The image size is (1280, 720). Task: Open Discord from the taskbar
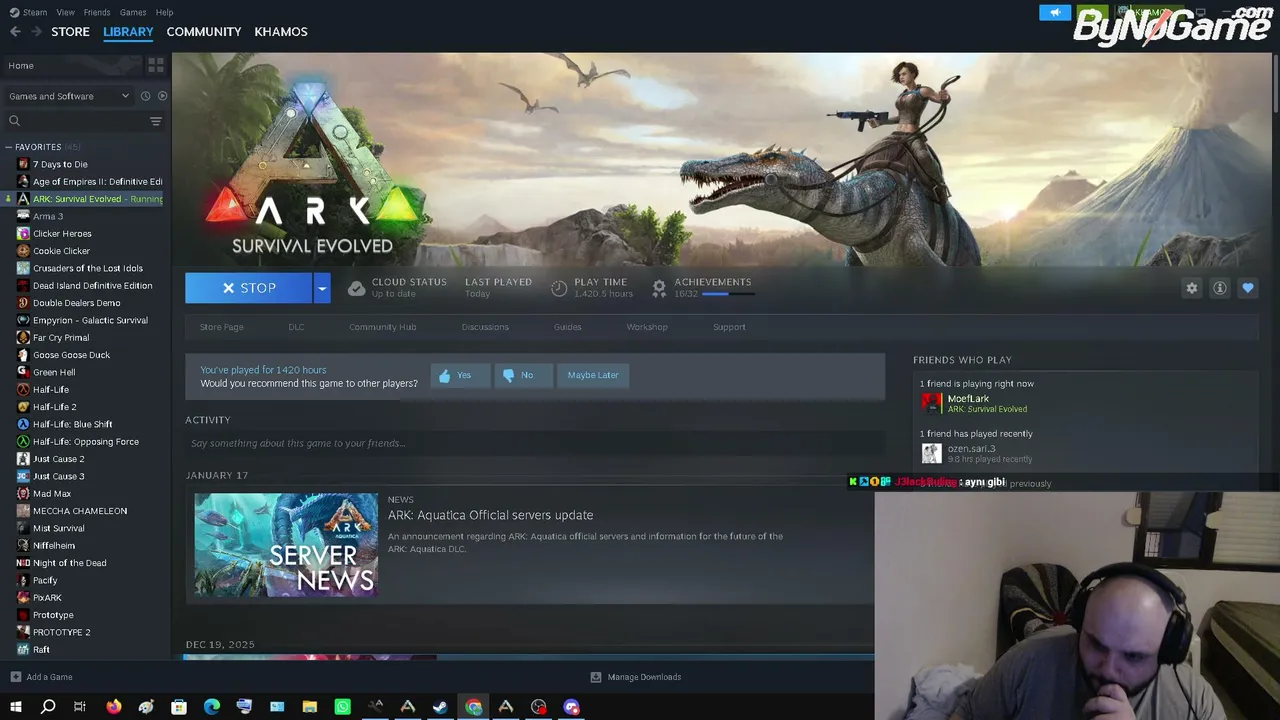[x=571, y=707]
